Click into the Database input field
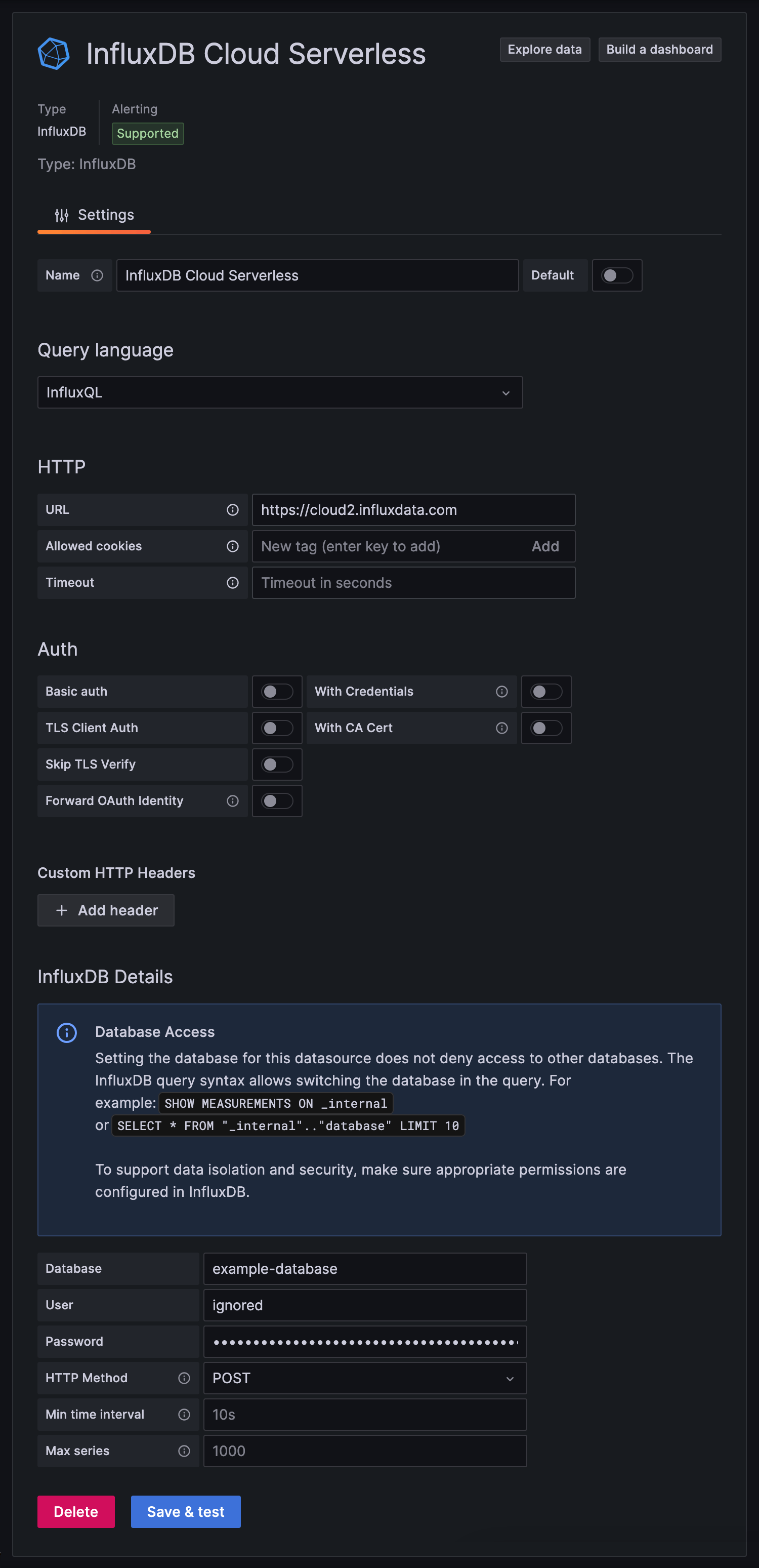 [364, 1268]
